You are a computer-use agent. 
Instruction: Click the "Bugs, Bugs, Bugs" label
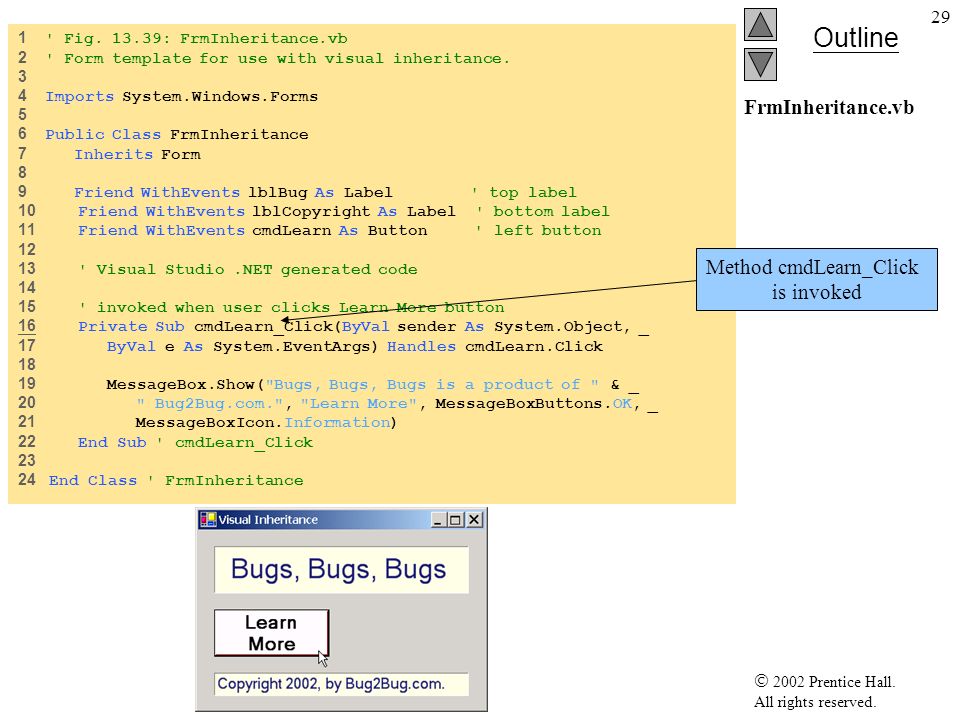point(341,570)
